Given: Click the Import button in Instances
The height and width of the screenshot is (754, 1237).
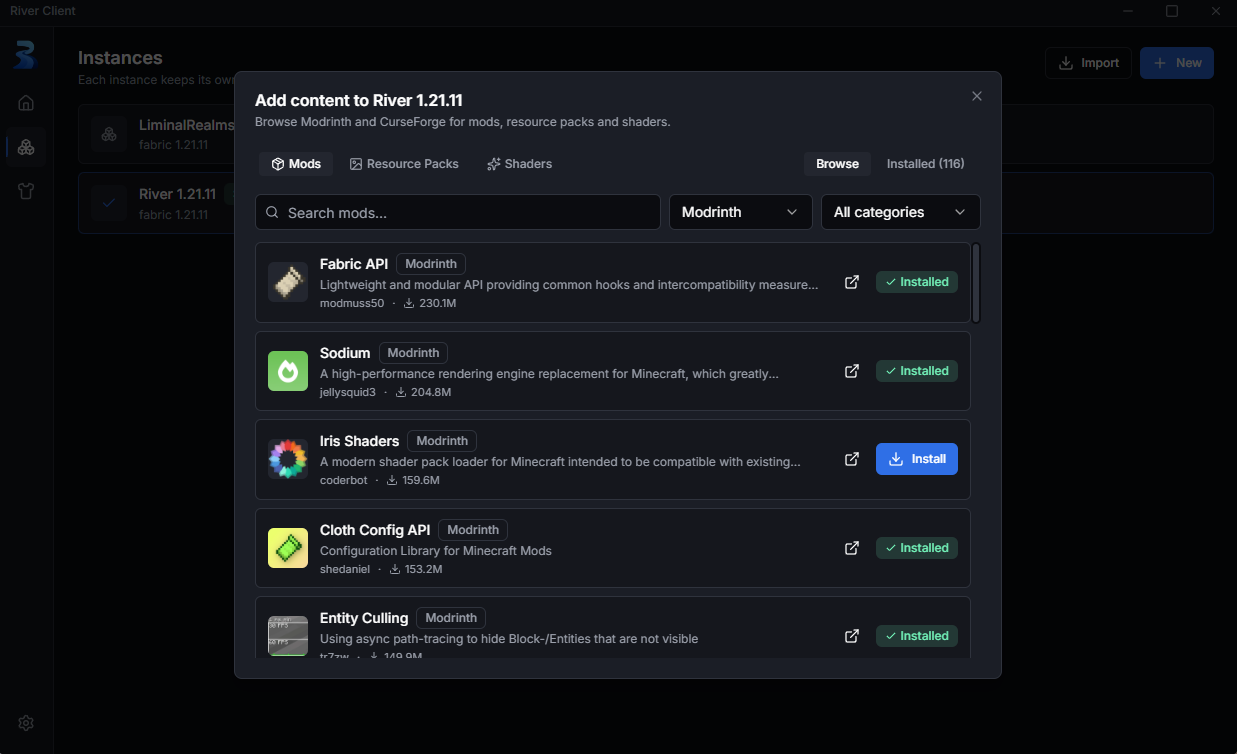Looking at the screenshot, I should point(1088,63).
